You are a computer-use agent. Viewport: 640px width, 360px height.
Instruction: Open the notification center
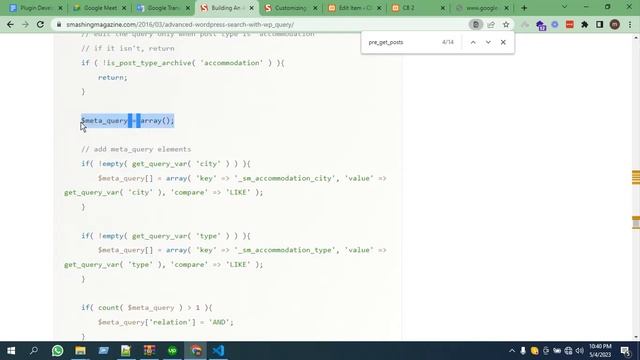point(625,351)
